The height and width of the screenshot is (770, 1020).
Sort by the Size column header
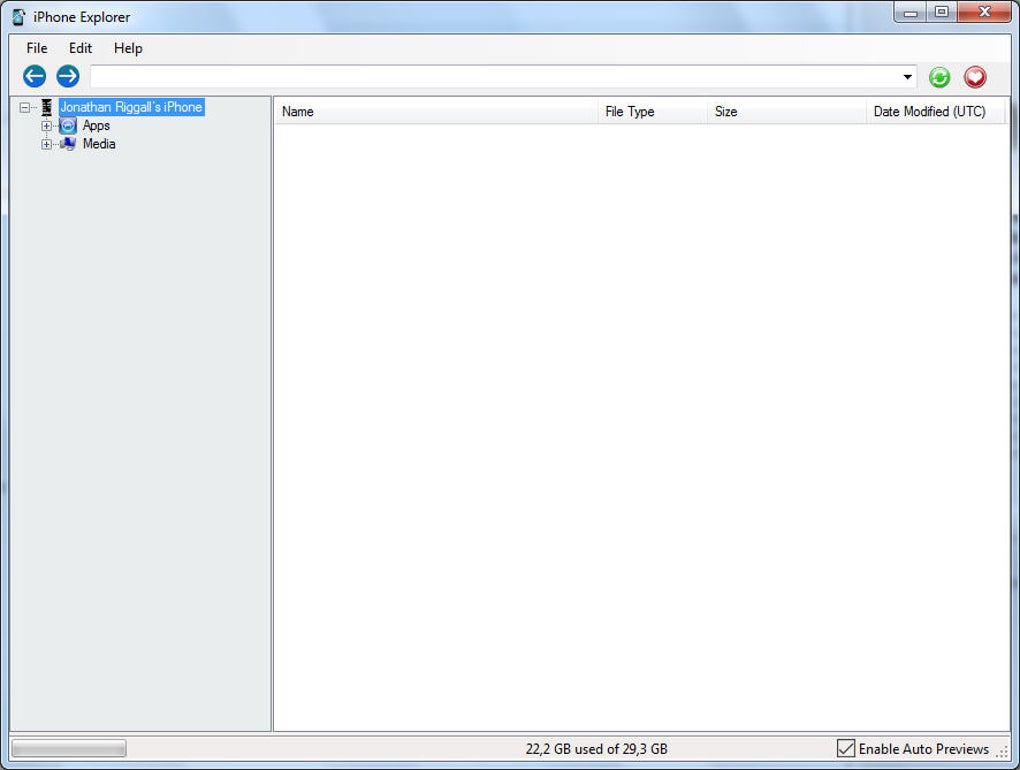coord(786,111)
